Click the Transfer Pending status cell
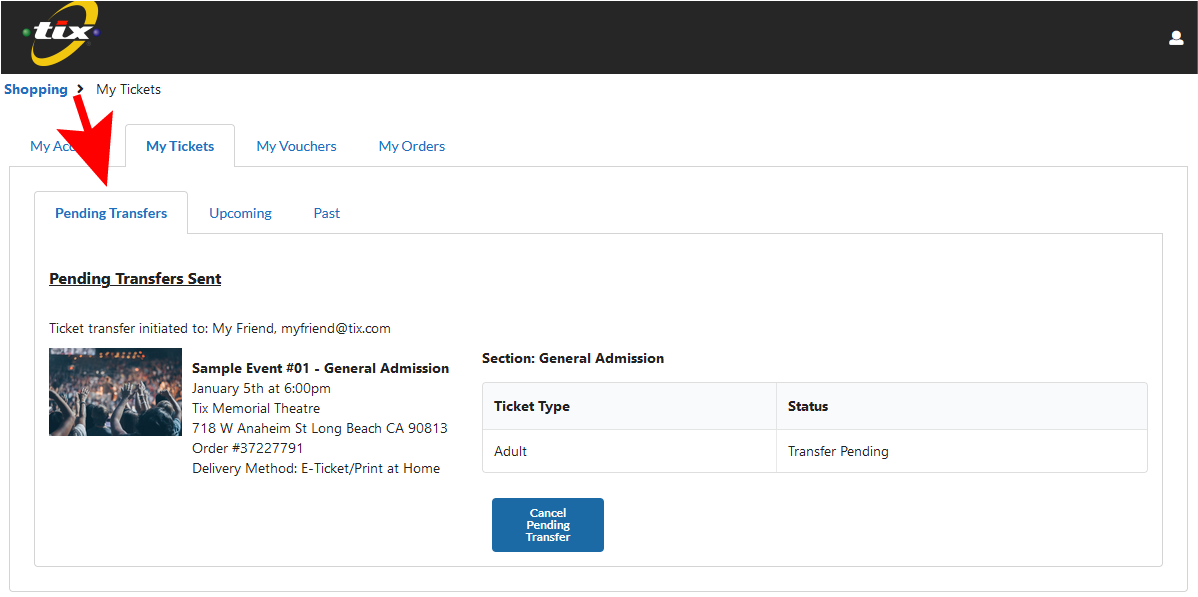The height and width of the screenshot is (597, 1198). 838,450
